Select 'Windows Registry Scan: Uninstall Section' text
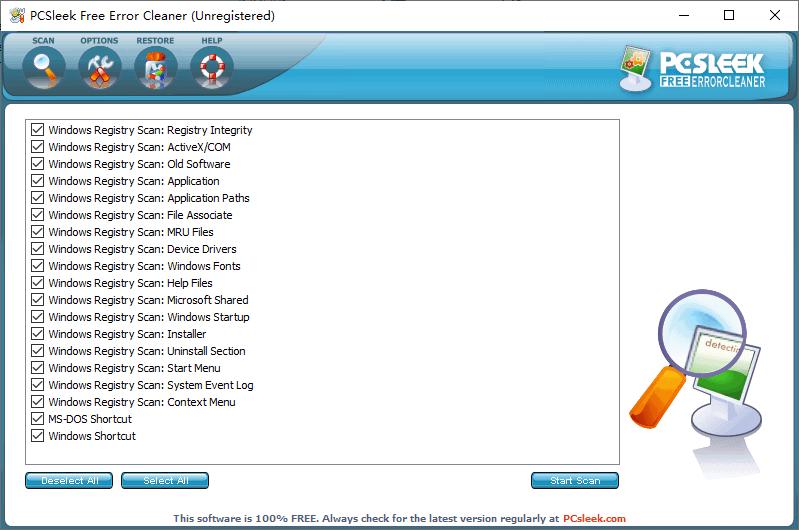Screen dimensions: 799x530 pyautogui.click(x=147, y=351)
